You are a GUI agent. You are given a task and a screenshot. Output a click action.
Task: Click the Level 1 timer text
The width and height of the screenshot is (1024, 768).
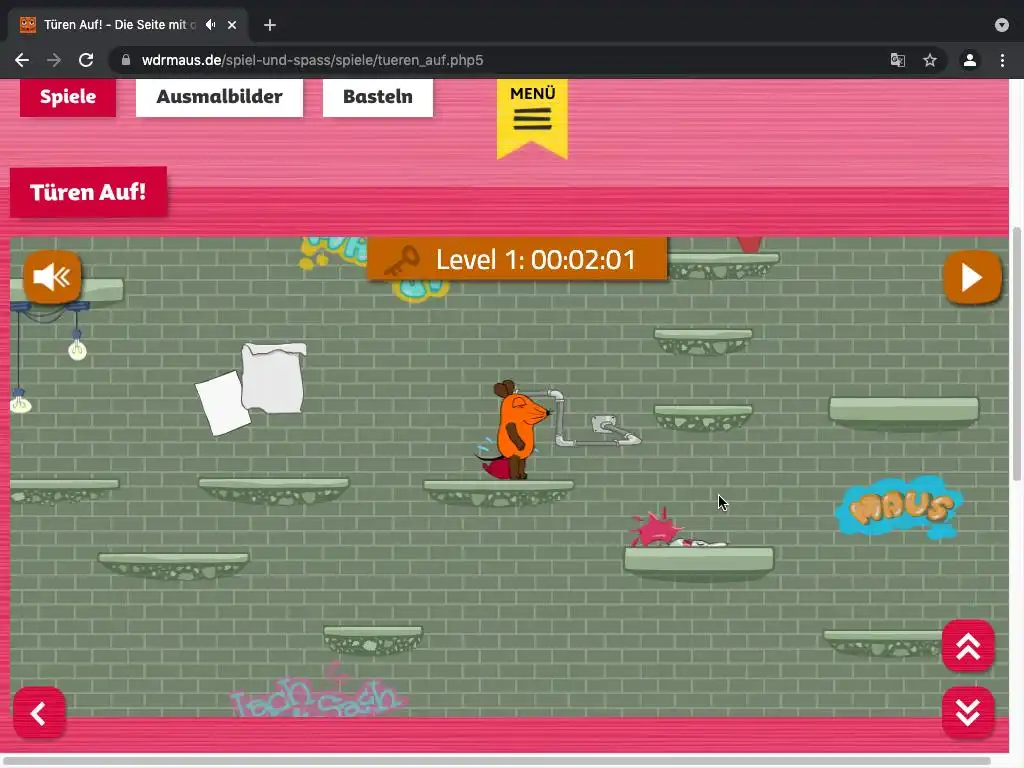point(536,260)
